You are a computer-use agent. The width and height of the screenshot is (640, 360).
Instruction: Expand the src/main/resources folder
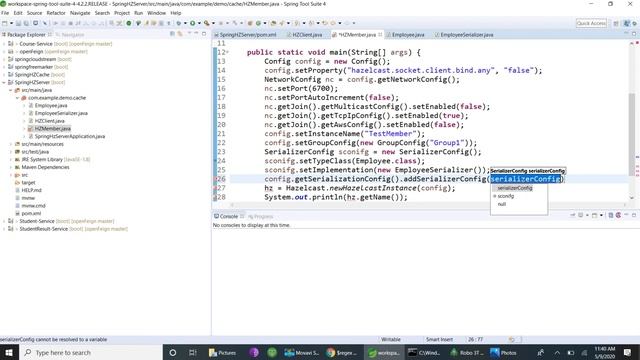click(11, 144)
